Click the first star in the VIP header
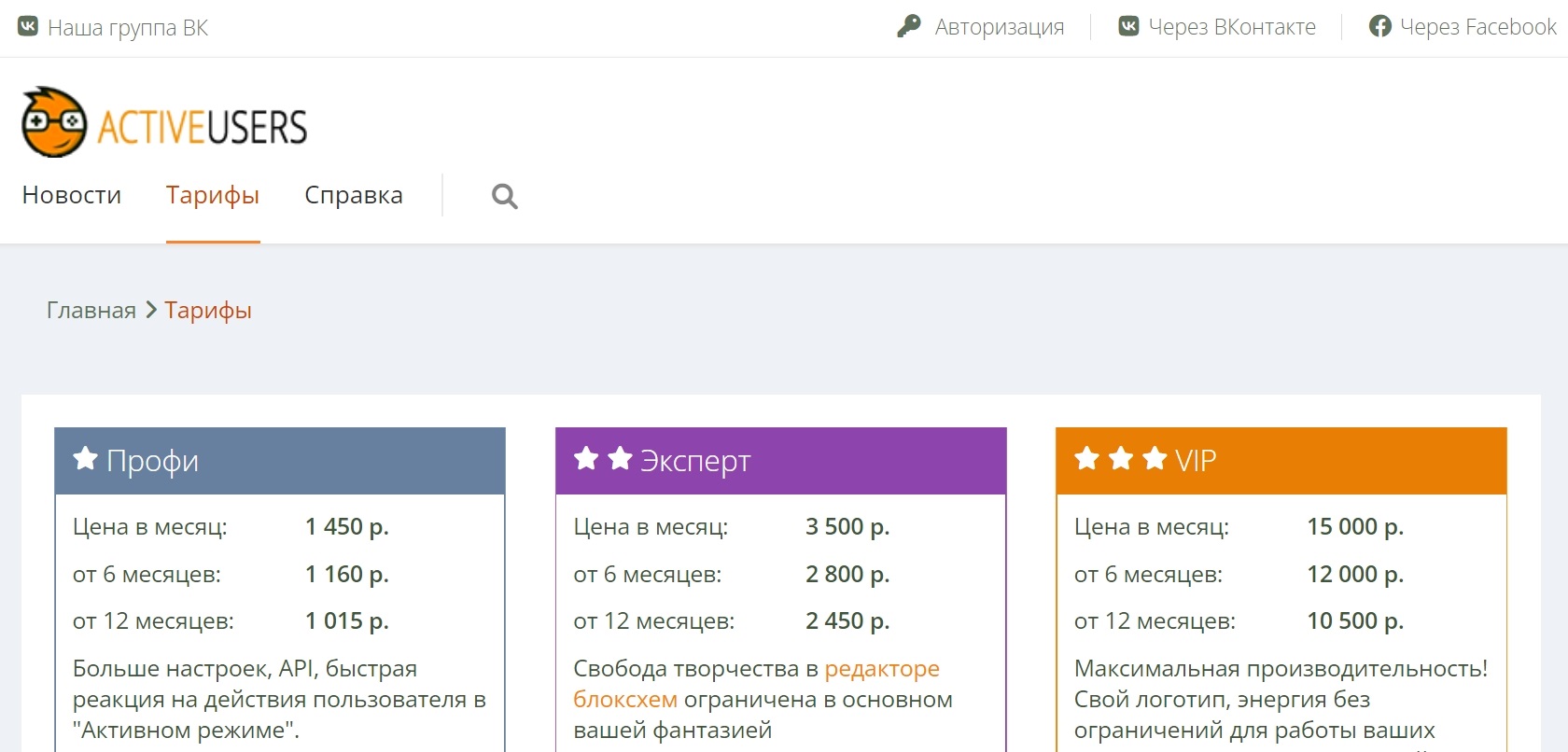1568x752 pixels. click(1087, 458)
